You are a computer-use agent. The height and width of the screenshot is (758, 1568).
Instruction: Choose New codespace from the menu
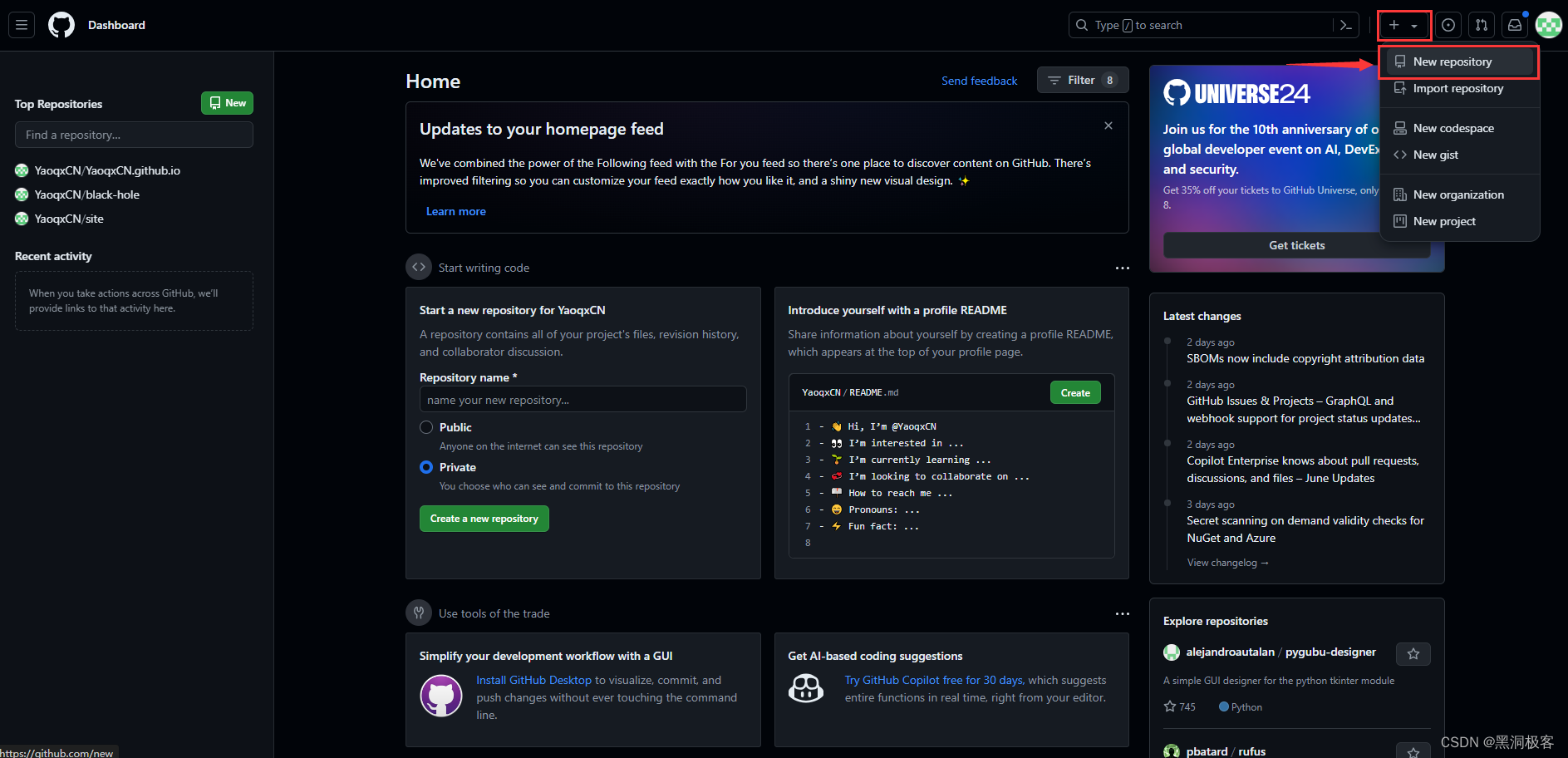point(1459,128)
